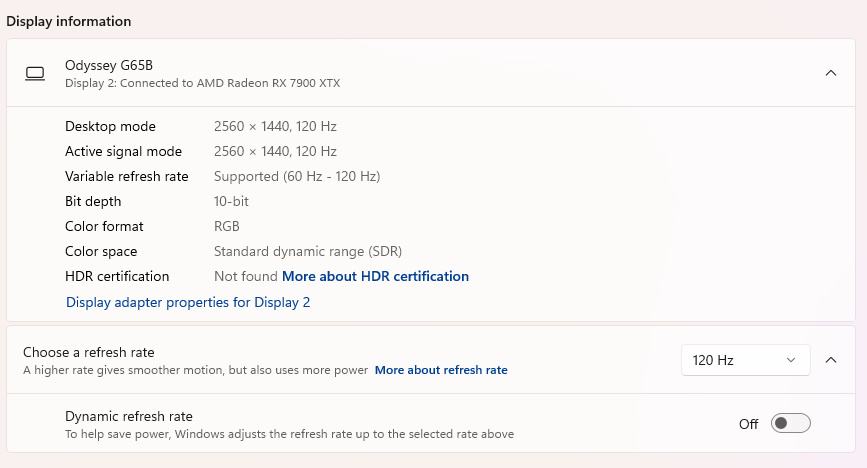Turn on the Dynamic refresh rate toggle

[x=791, y=424]
